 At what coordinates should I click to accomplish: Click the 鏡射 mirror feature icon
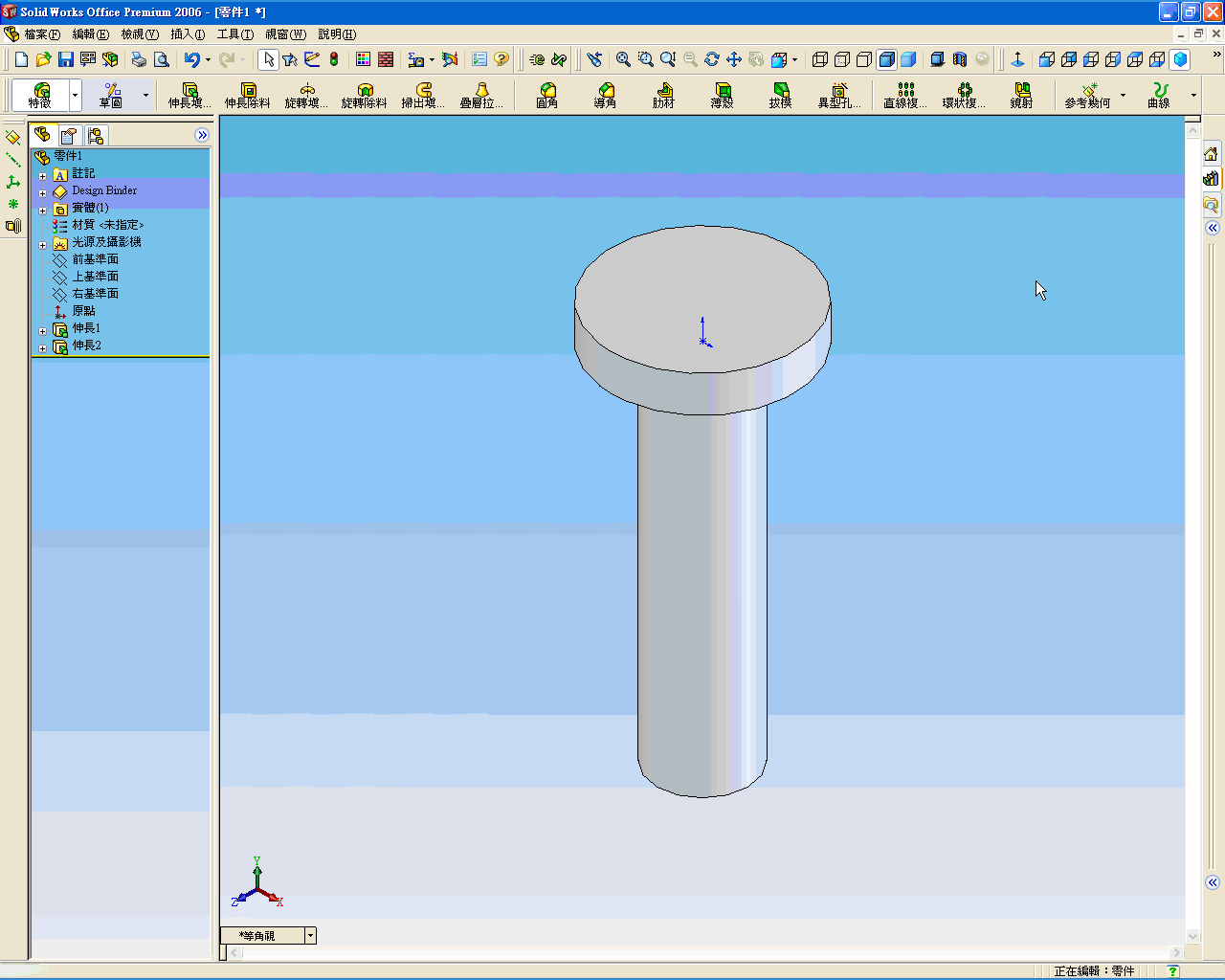(x=1022, y=95)
